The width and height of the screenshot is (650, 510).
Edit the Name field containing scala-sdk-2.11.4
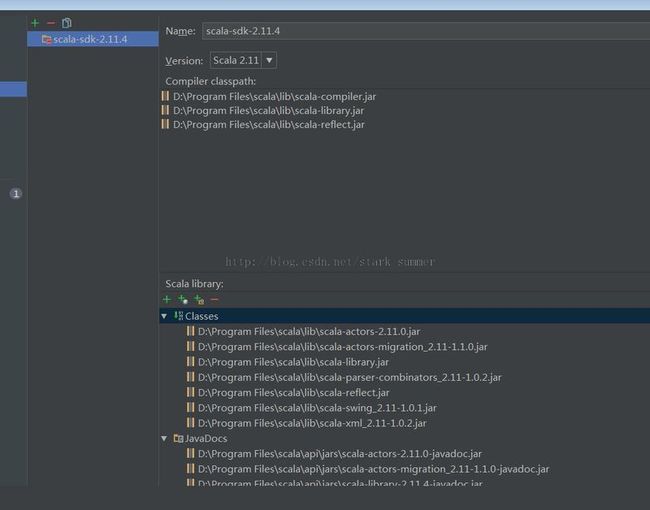coord(426,31)
